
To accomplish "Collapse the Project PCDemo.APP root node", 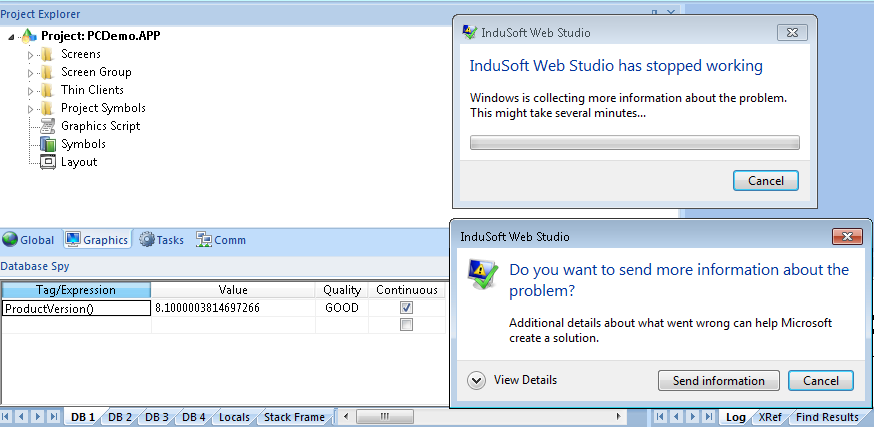I will (x=11, y=36).
